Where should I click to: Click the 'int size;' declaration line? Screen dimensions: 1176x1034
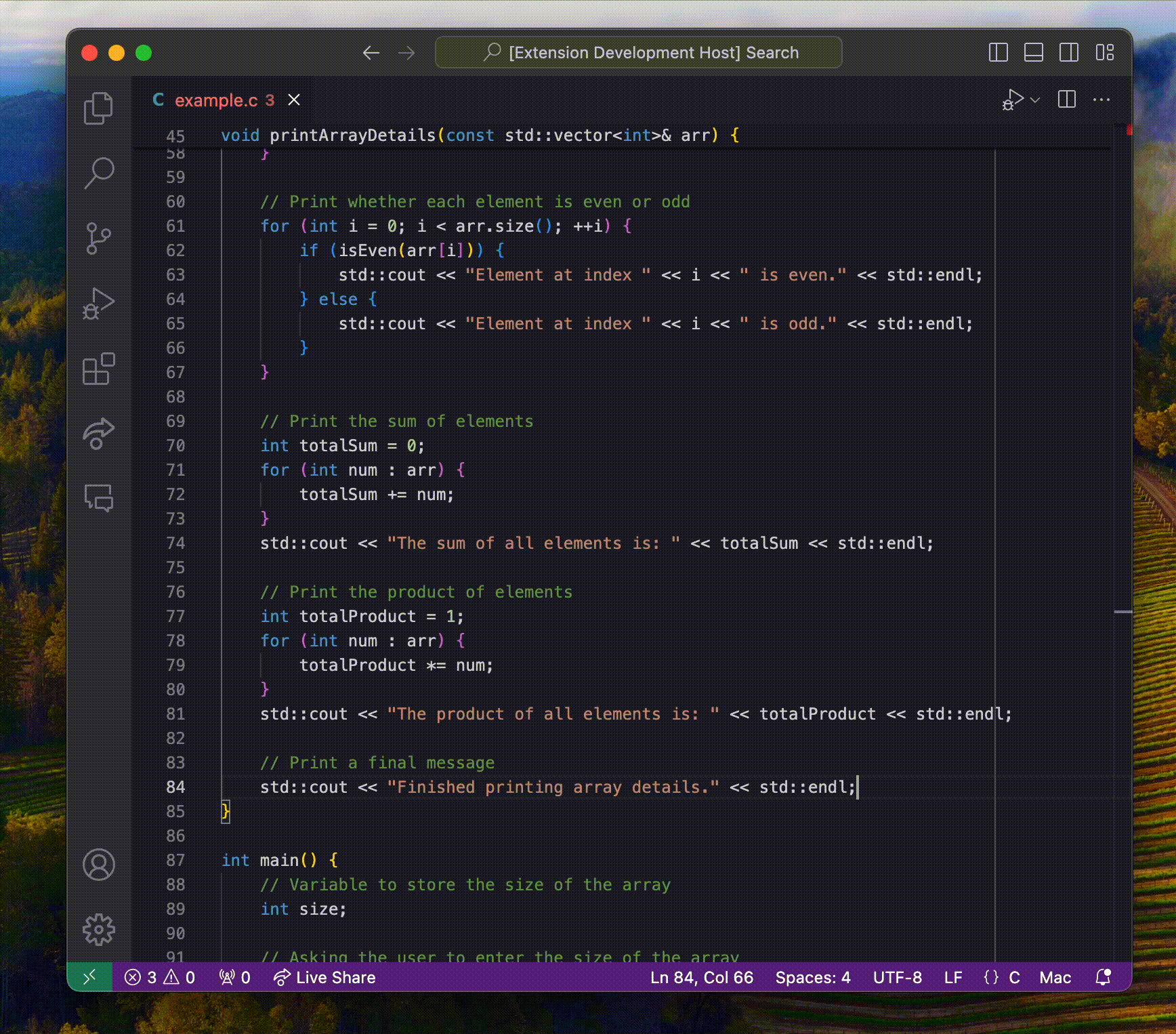coord(303,909)
